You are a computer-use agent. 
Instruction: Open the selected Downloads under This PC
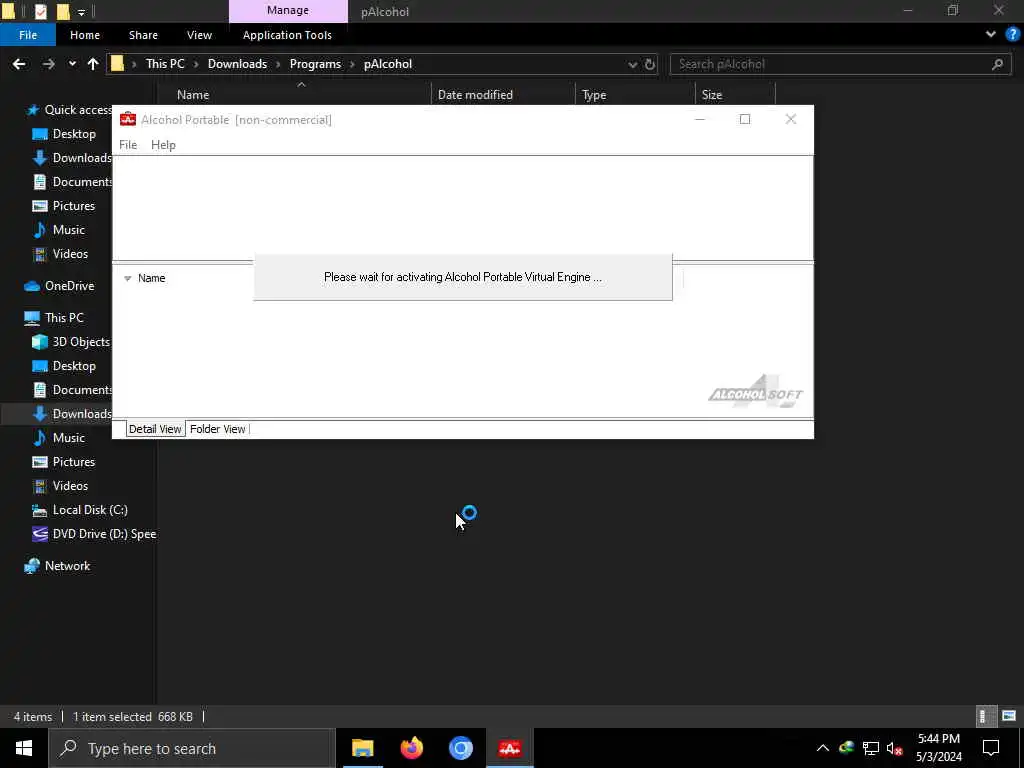pyautogui.click(x=72, y=414)
